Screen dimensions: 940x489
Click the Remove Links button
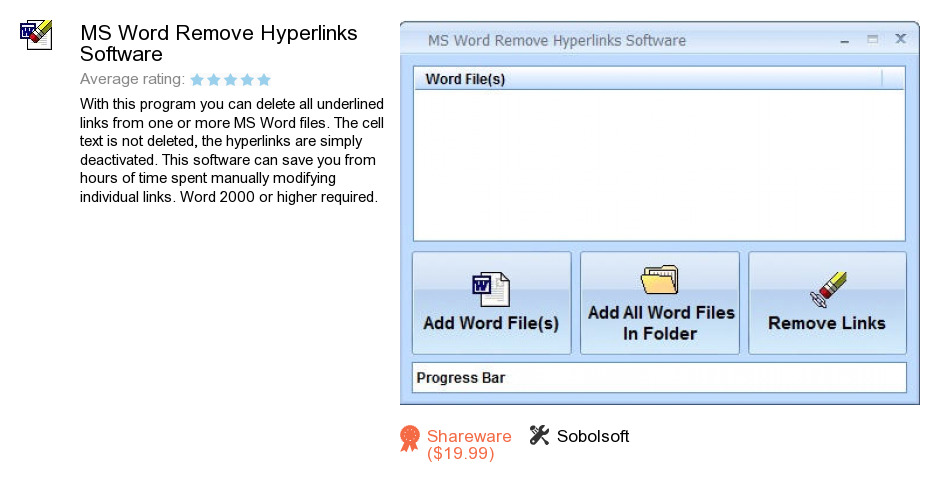pyautogui.click(x=827, y=303)
